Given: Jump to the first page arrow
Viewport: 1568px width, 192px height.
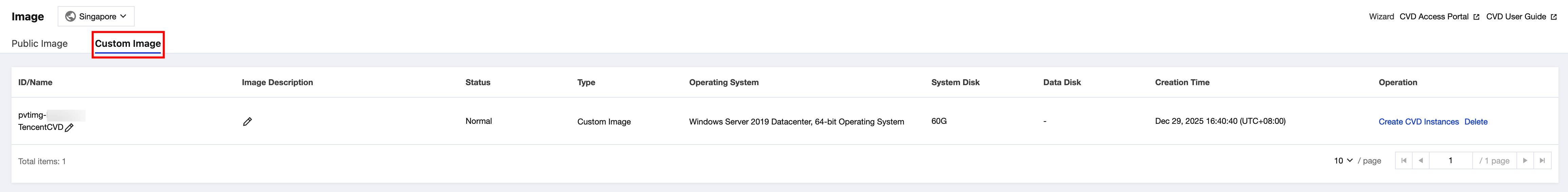Looking at the screenshot, I should [x=1403, y=160].
